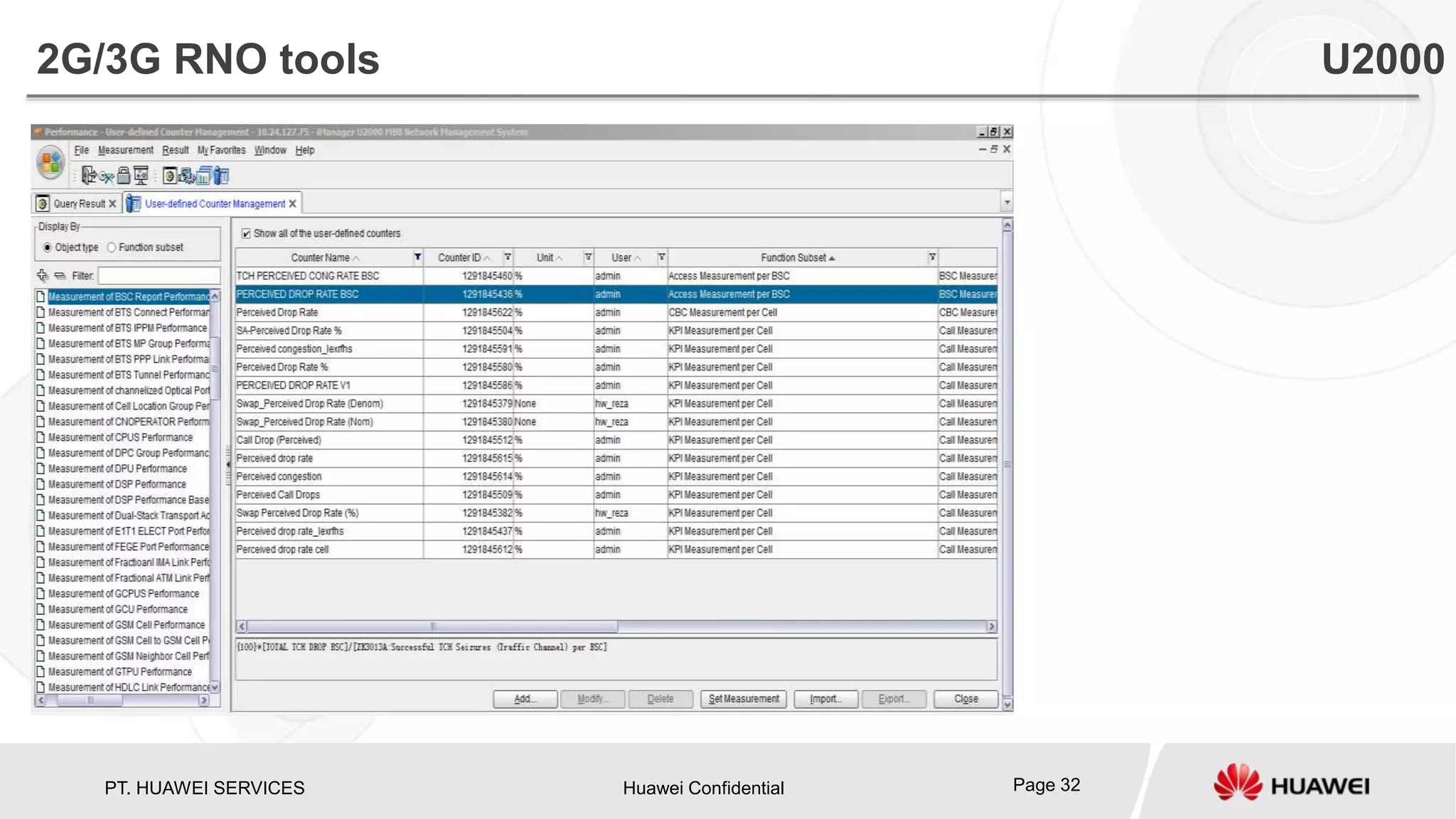Screen dimensions: 1456x819
Task: Open the File menu
Action: (82, 150)
